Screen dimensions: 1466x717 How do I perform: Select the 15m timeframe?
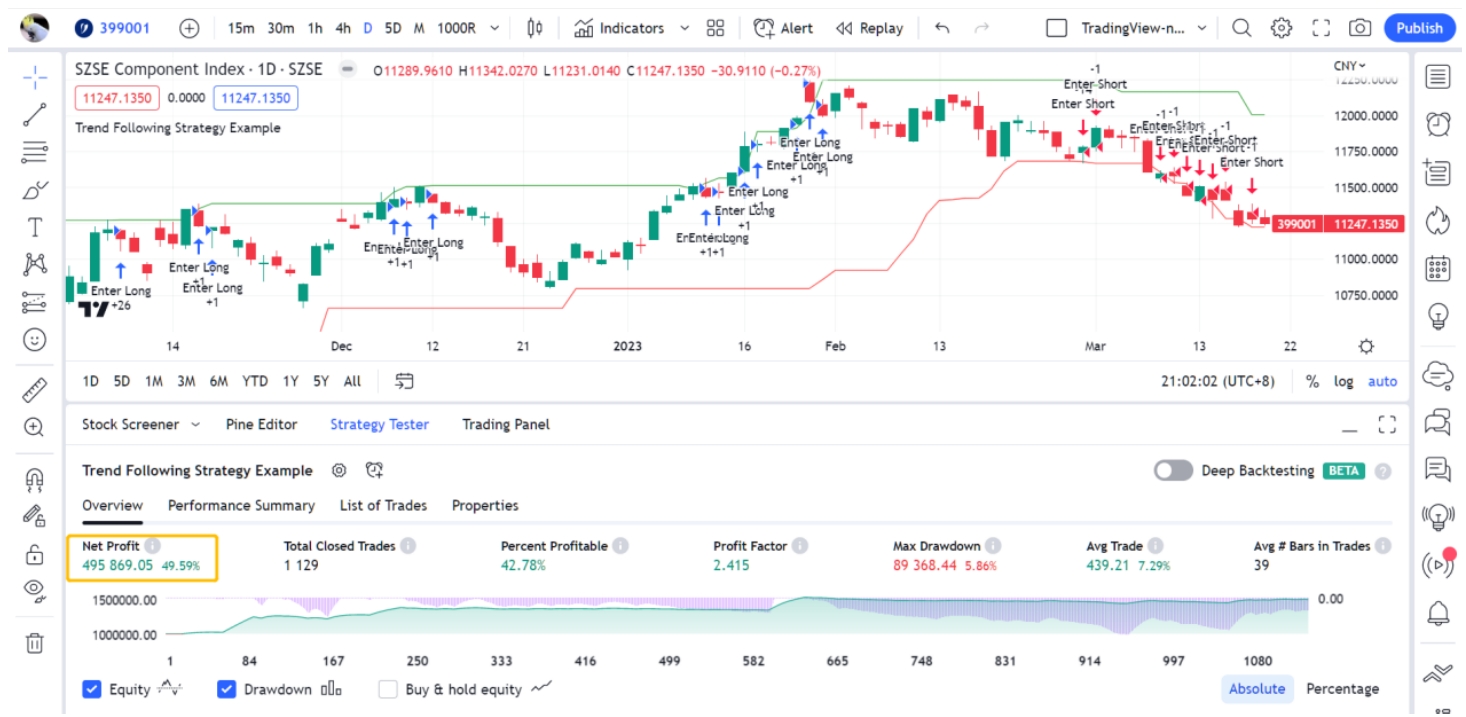pos(241,28)
